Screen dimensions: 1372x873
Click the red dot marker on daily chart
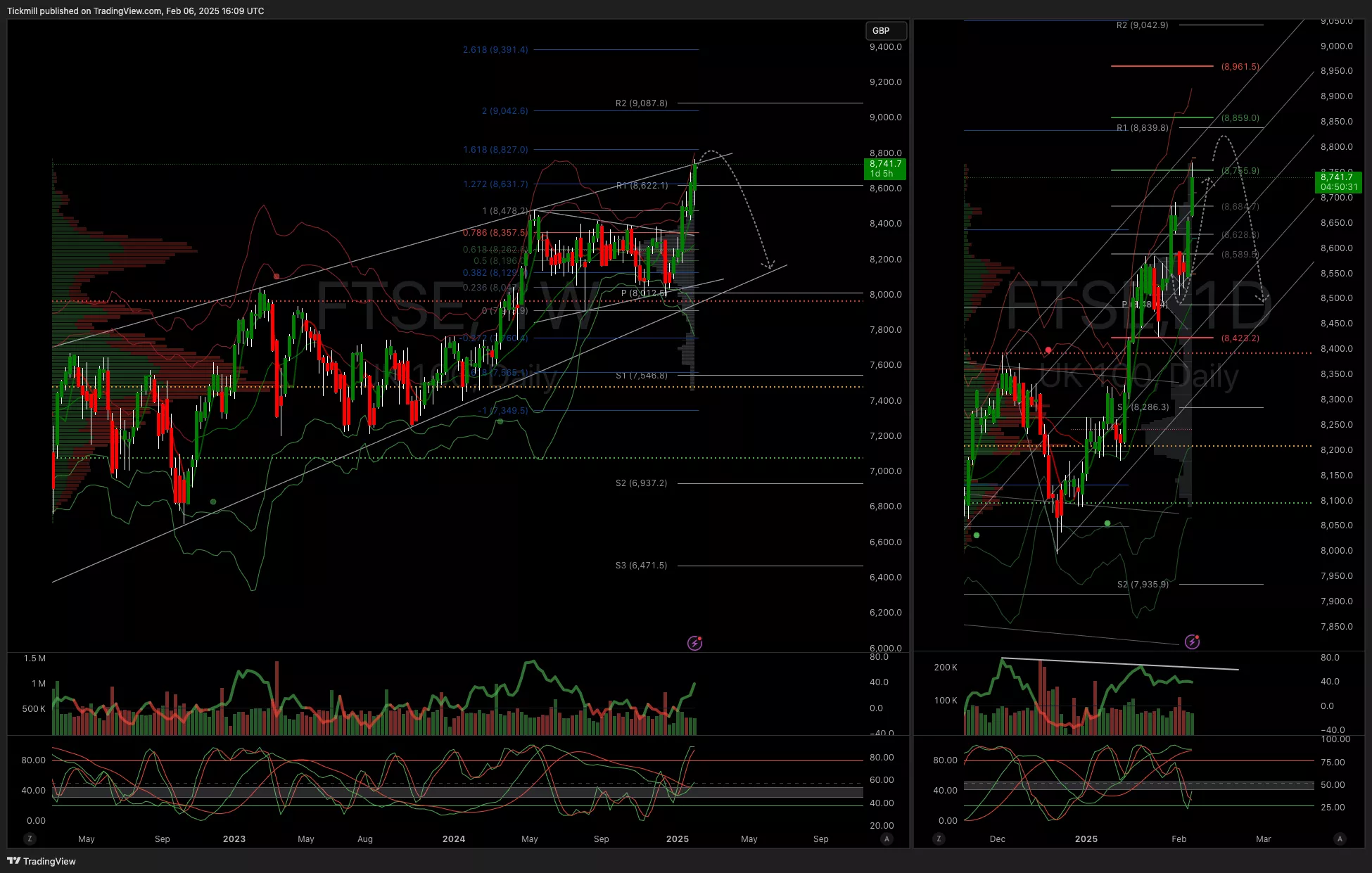pos(1048,350)
